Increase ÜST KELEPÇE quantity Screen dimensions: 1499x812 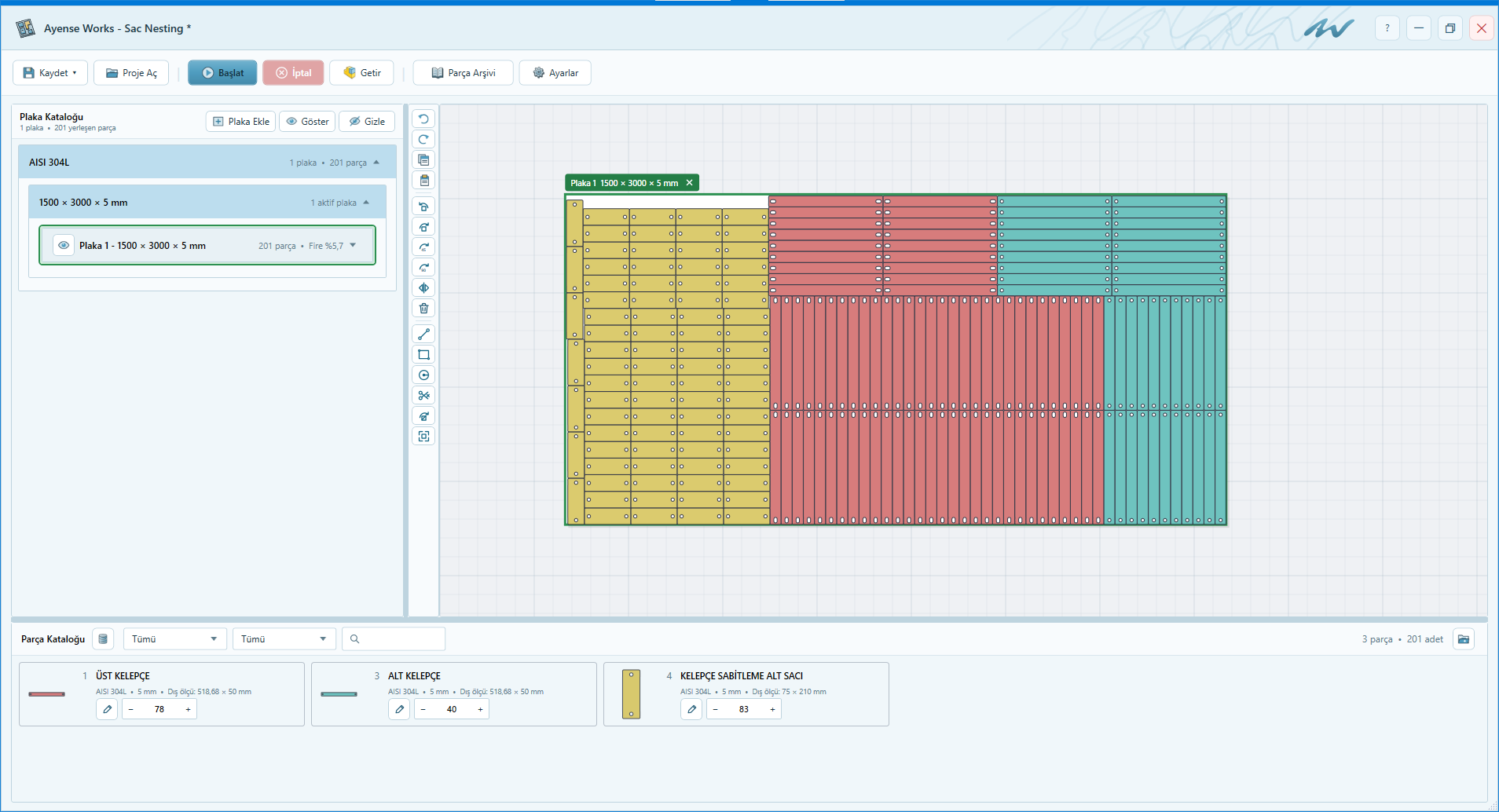[x=188, y=709]
